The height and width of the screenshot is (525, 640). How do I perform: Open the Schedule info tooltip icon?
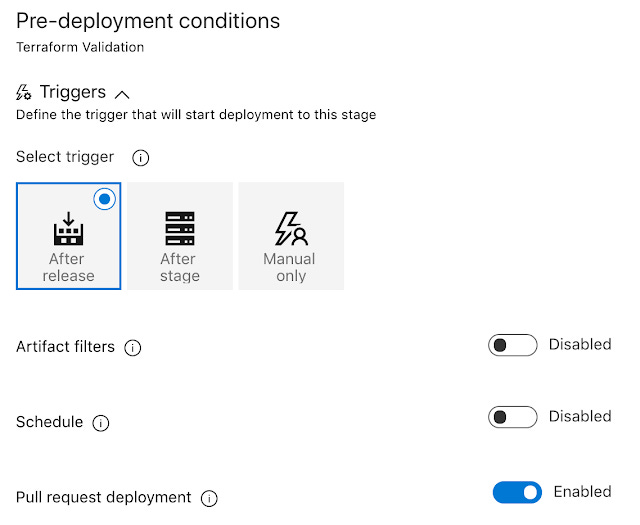100,423
